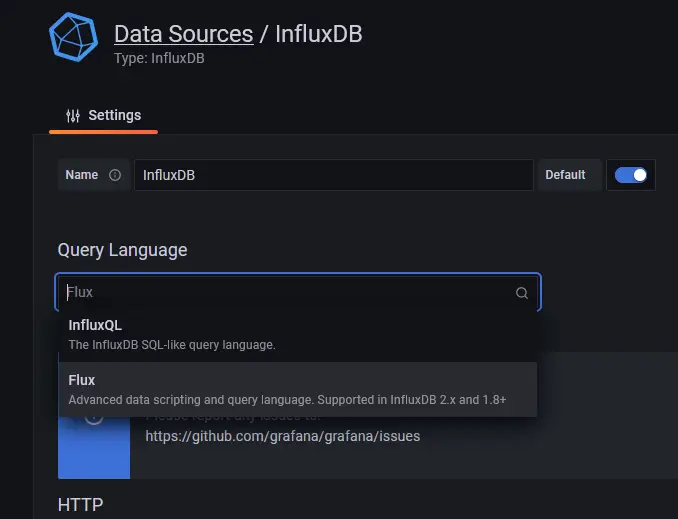This screenshot has height=519, width=678.
Task: Select the InfluxQL query language option
Action: point(298,334)
